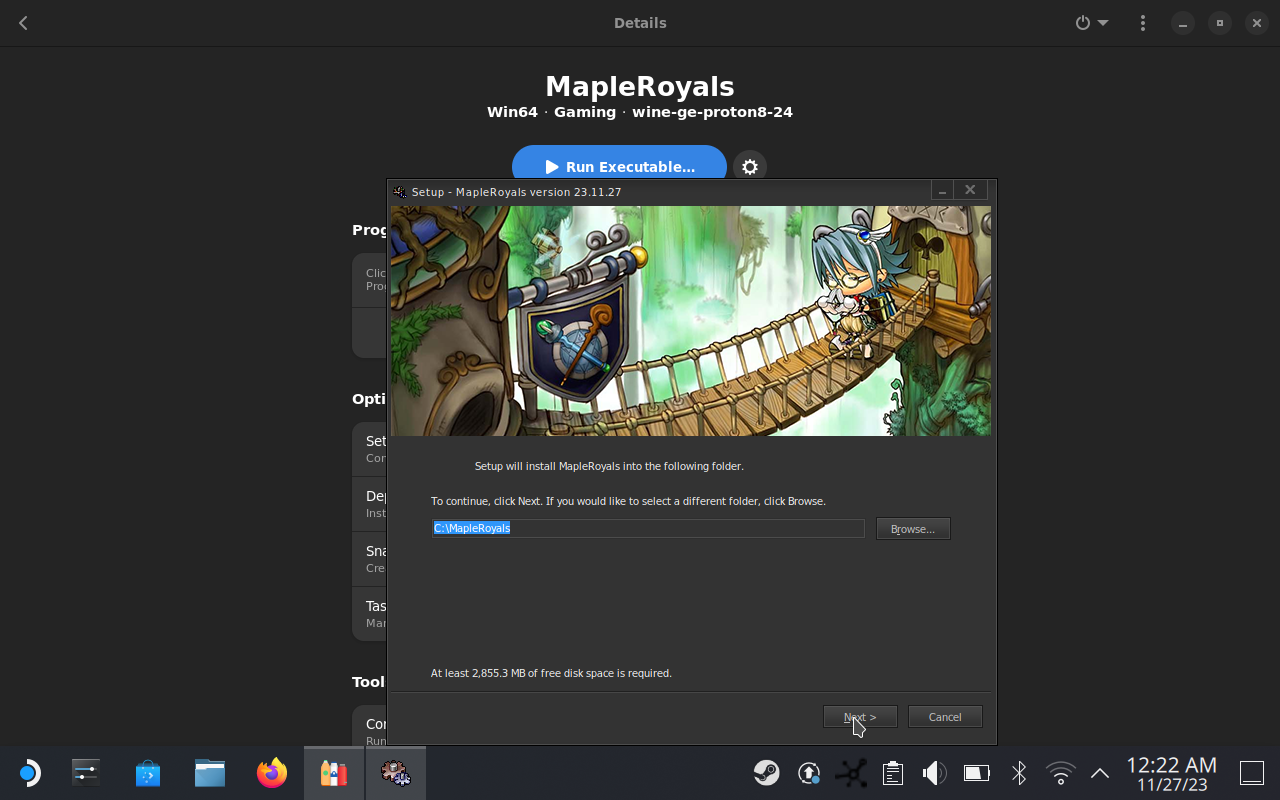Click the install folder path field

point(648,528)
